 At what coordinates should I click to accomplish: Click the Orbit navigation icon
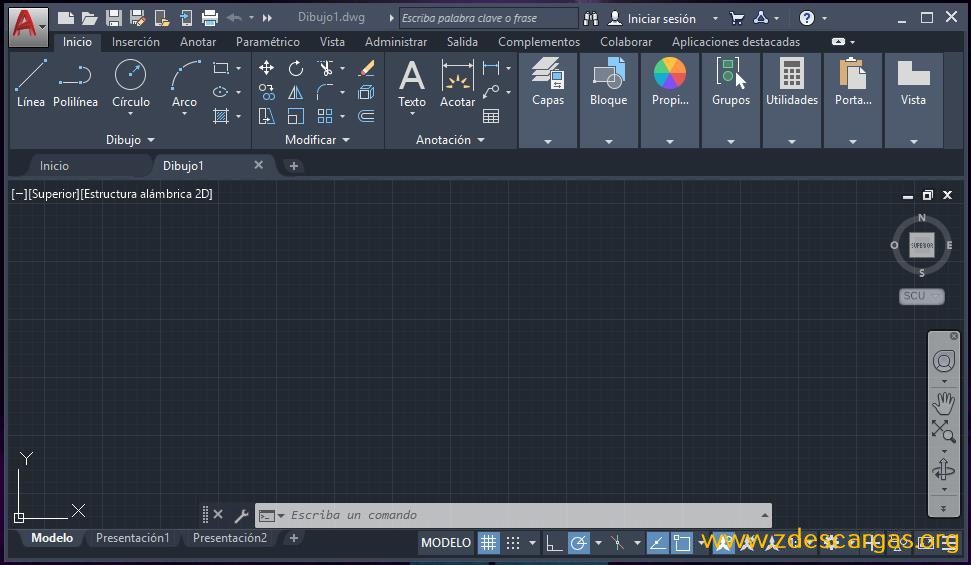click(x=944, y=470)
